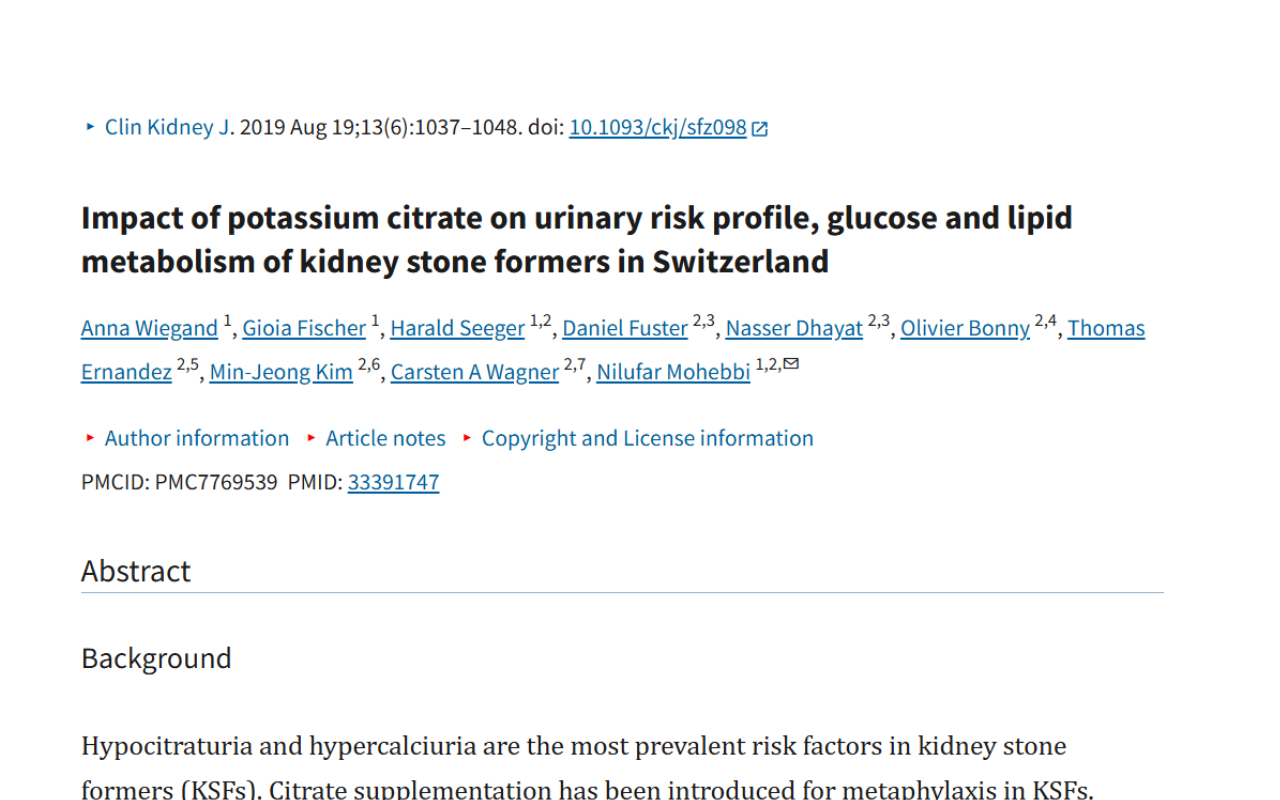Click the red arrow before Author information
The image size is (1280, 800).
91,438
